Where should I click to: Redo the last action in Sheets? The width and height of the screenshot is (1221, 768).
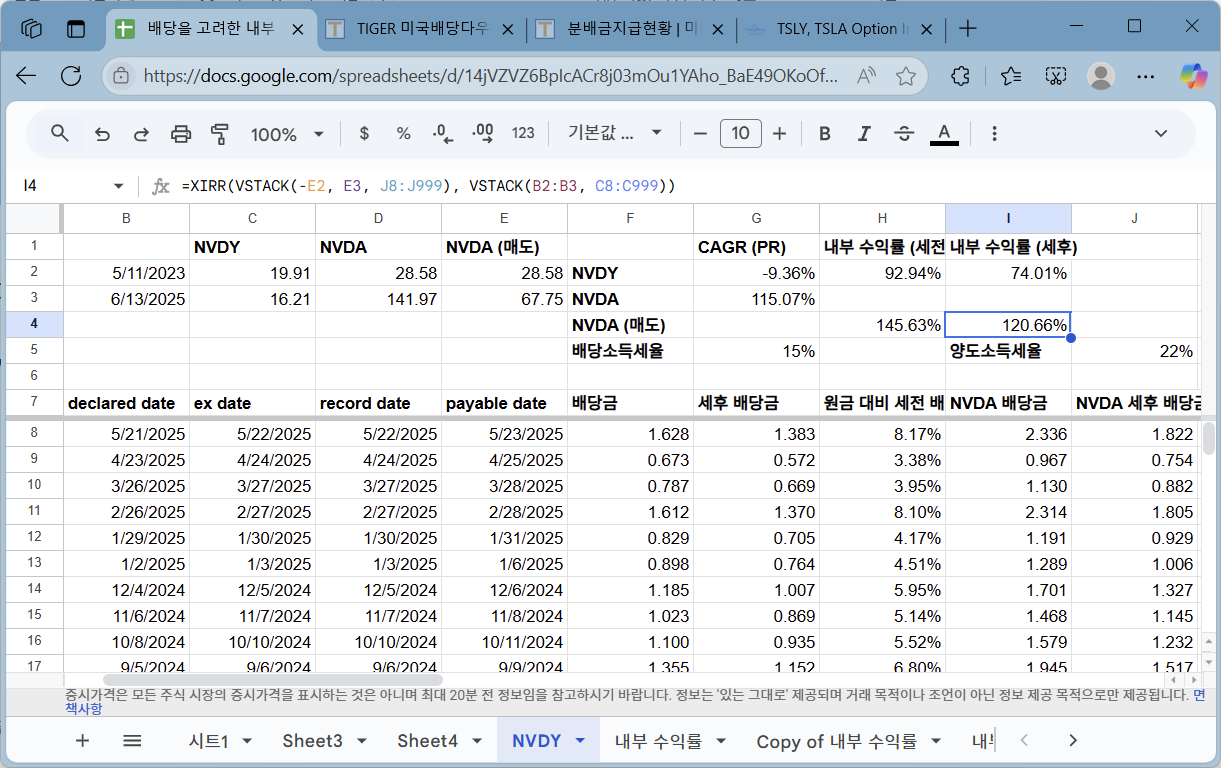(x=141, y=133)
